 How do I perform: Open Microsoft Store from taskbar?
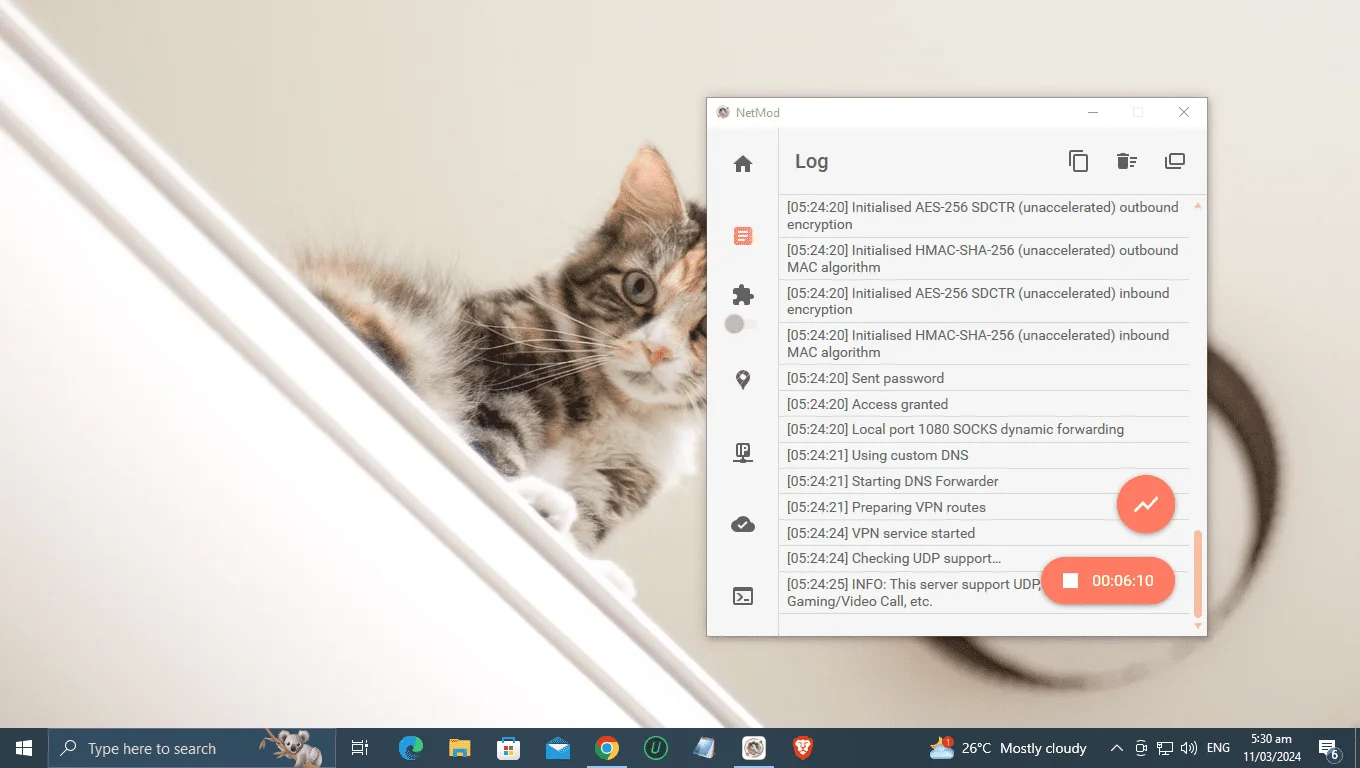click(x=508, y=748)
